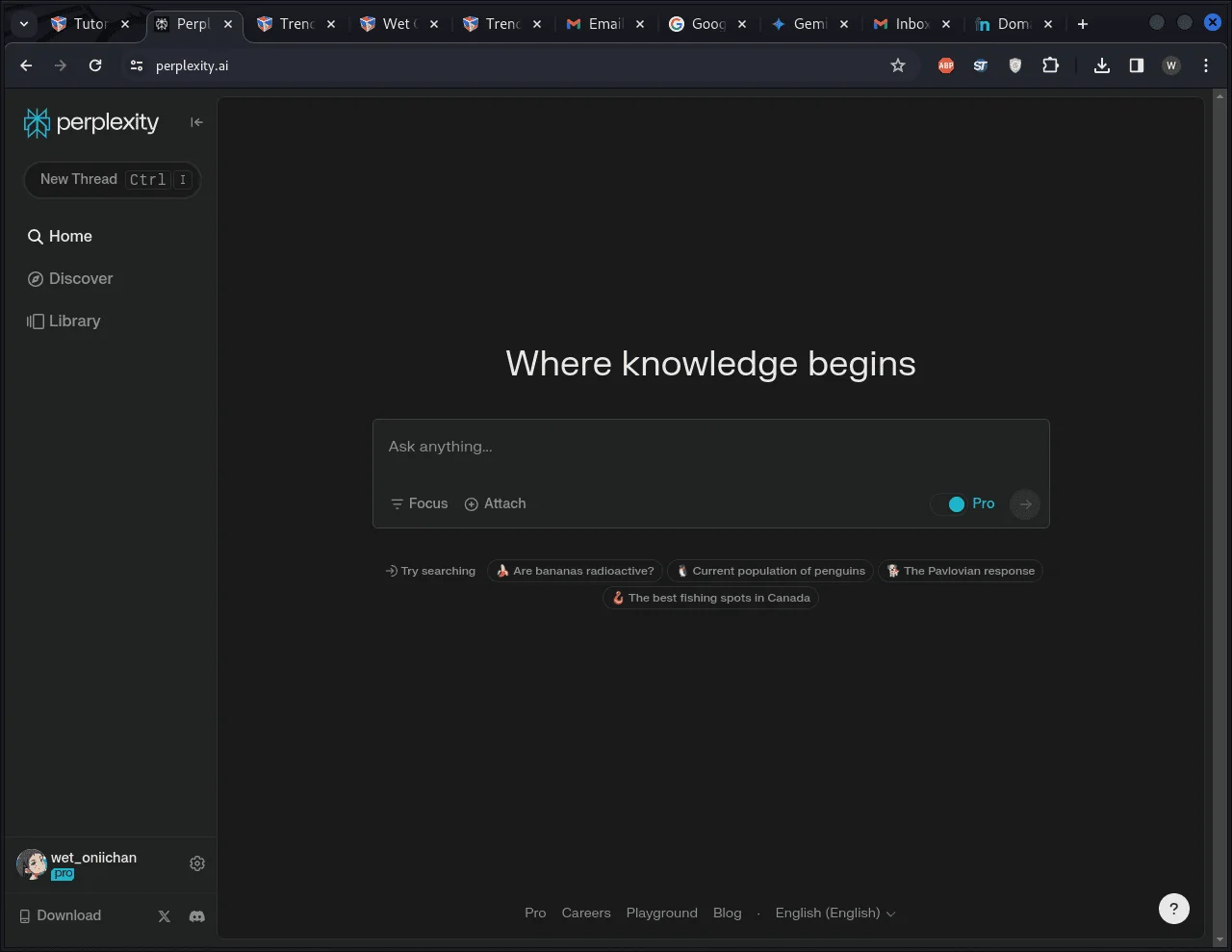Collapse the sidebar with arrow icon
Image resolution: width=1232 pixels, height=952 pixels.
[x=196, y=122]
